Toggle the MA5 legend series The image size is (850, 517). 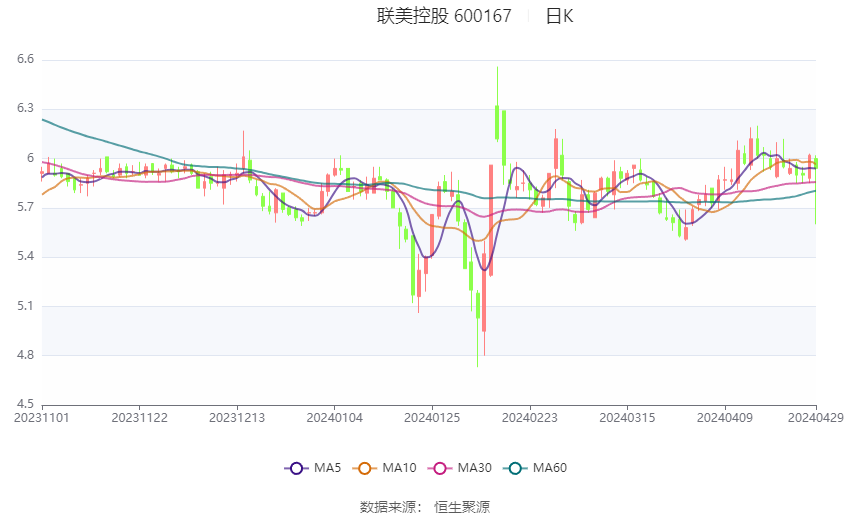point(313,468)
